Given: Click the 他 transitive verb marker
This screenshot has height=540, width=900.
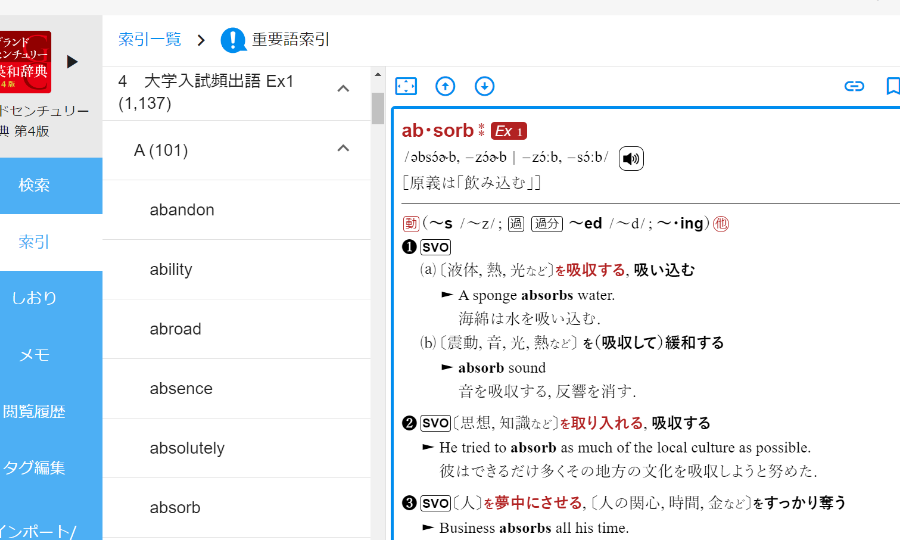Looking at the screenshot, I should click(x=721, y=224).
